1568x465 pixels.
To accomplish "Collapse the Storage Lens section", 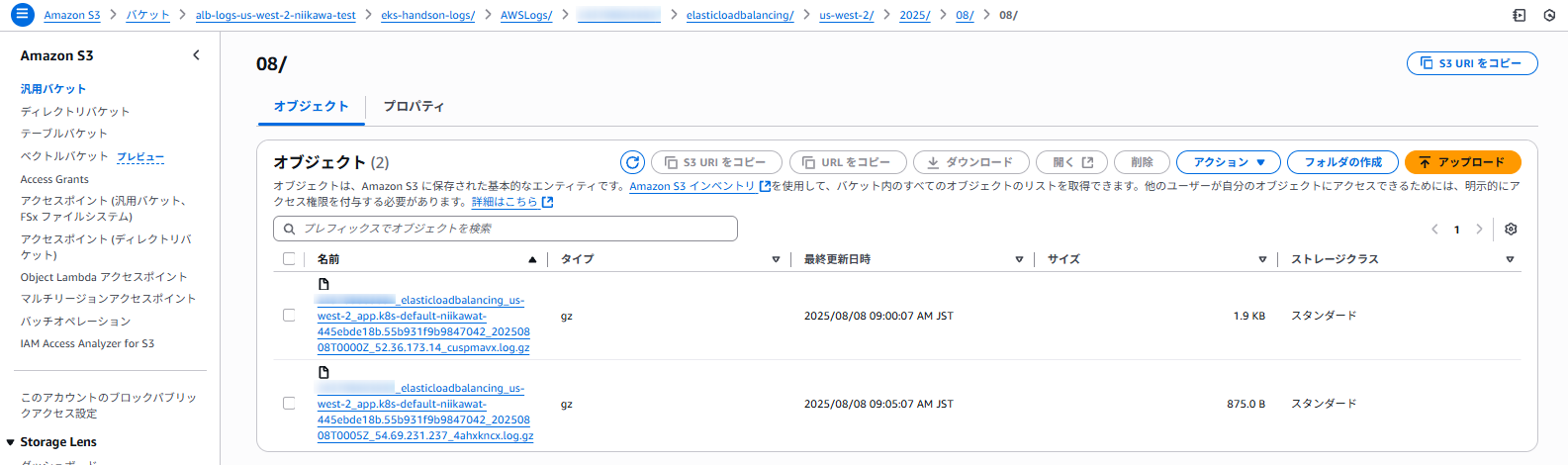I will pyautogui.click(x=10, y=442).
